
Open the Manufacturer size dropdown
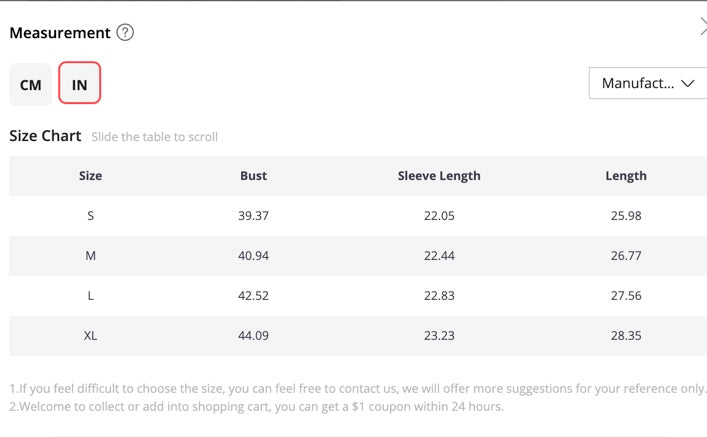click(x=640, y=83)
